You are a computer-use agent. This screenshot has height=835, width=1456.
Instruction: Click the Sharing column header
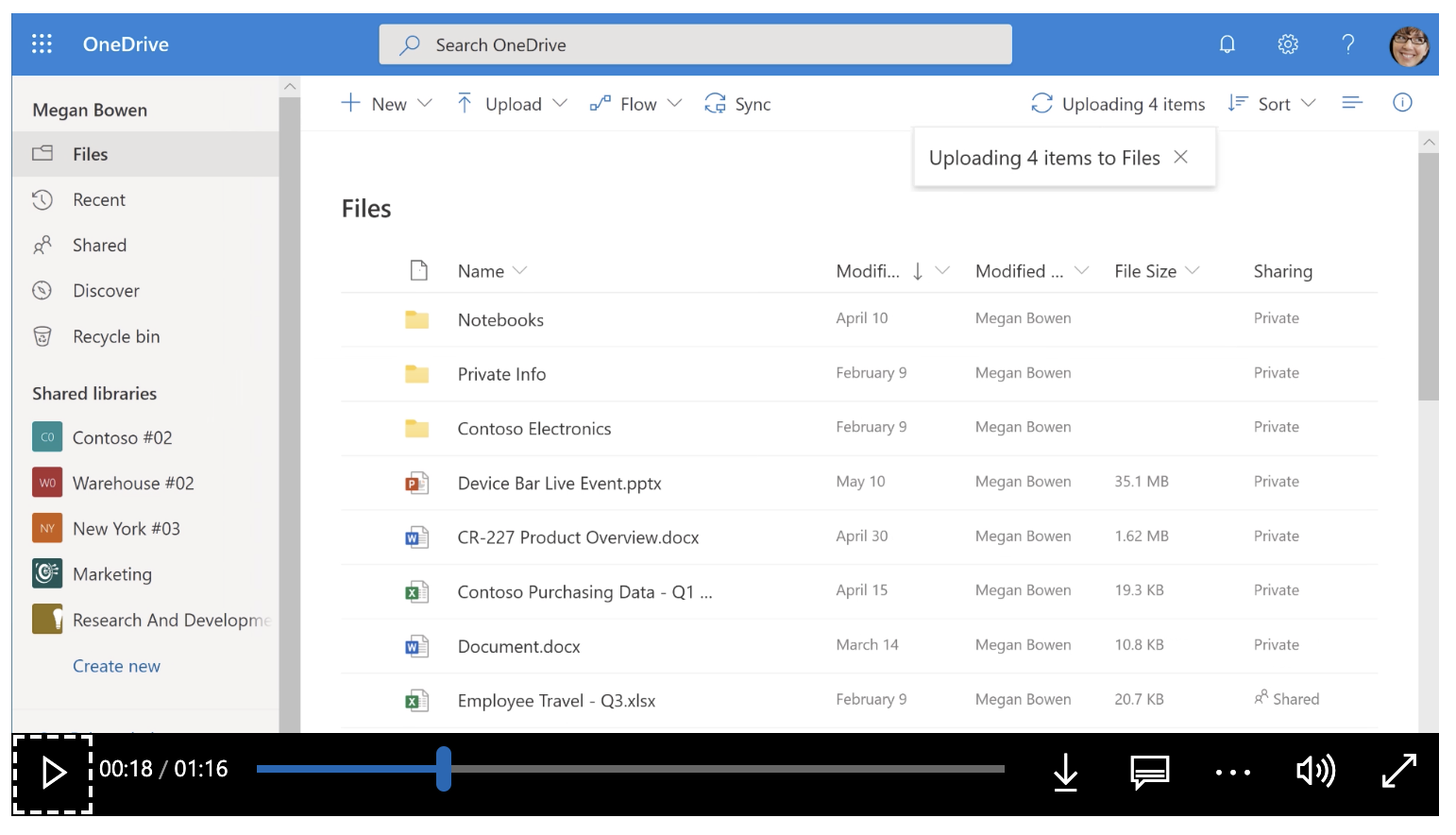pos(1283,271)
